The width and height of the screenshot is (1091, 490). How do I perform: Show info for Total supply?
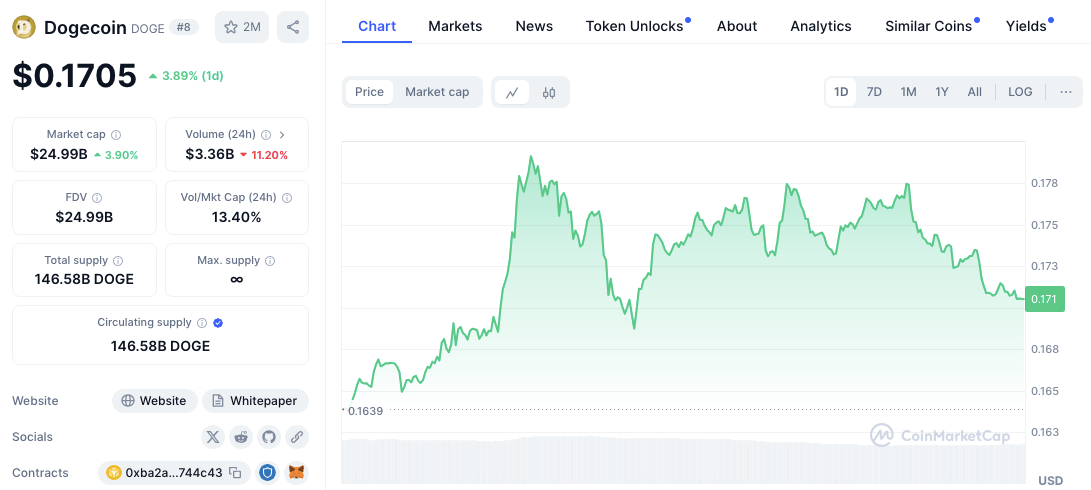(118, 260)
